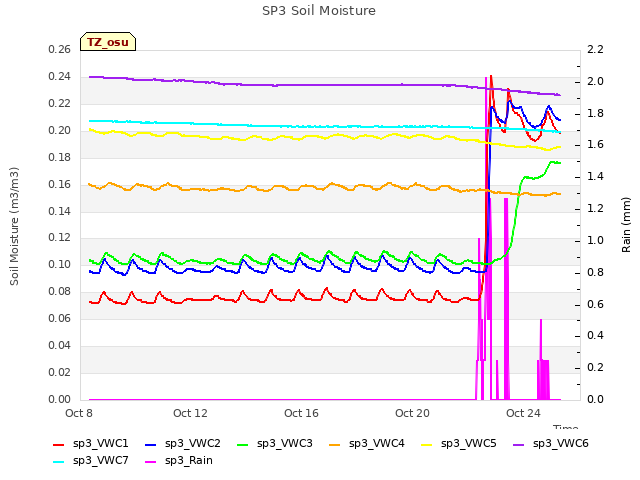The image size is (640, 480).
Task: Click the TZ_osu annotation label
Action: click(x=108, y=42)
